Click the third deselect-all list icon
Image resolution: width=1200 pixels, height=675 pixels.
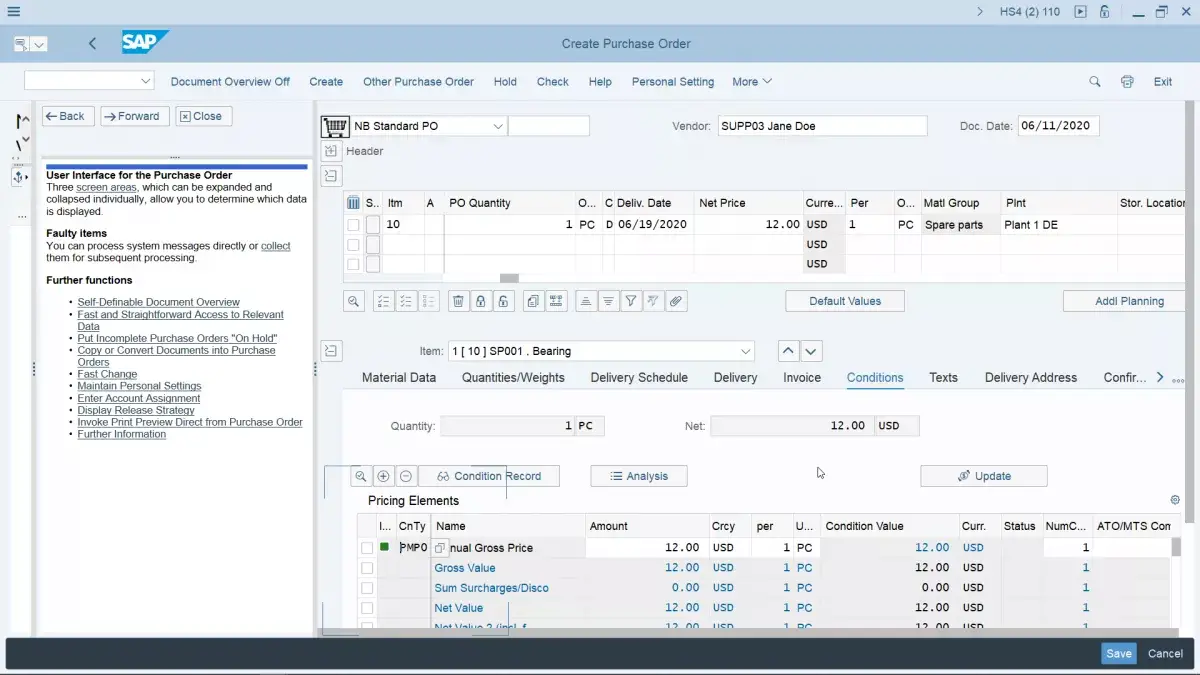click(429, 301)
